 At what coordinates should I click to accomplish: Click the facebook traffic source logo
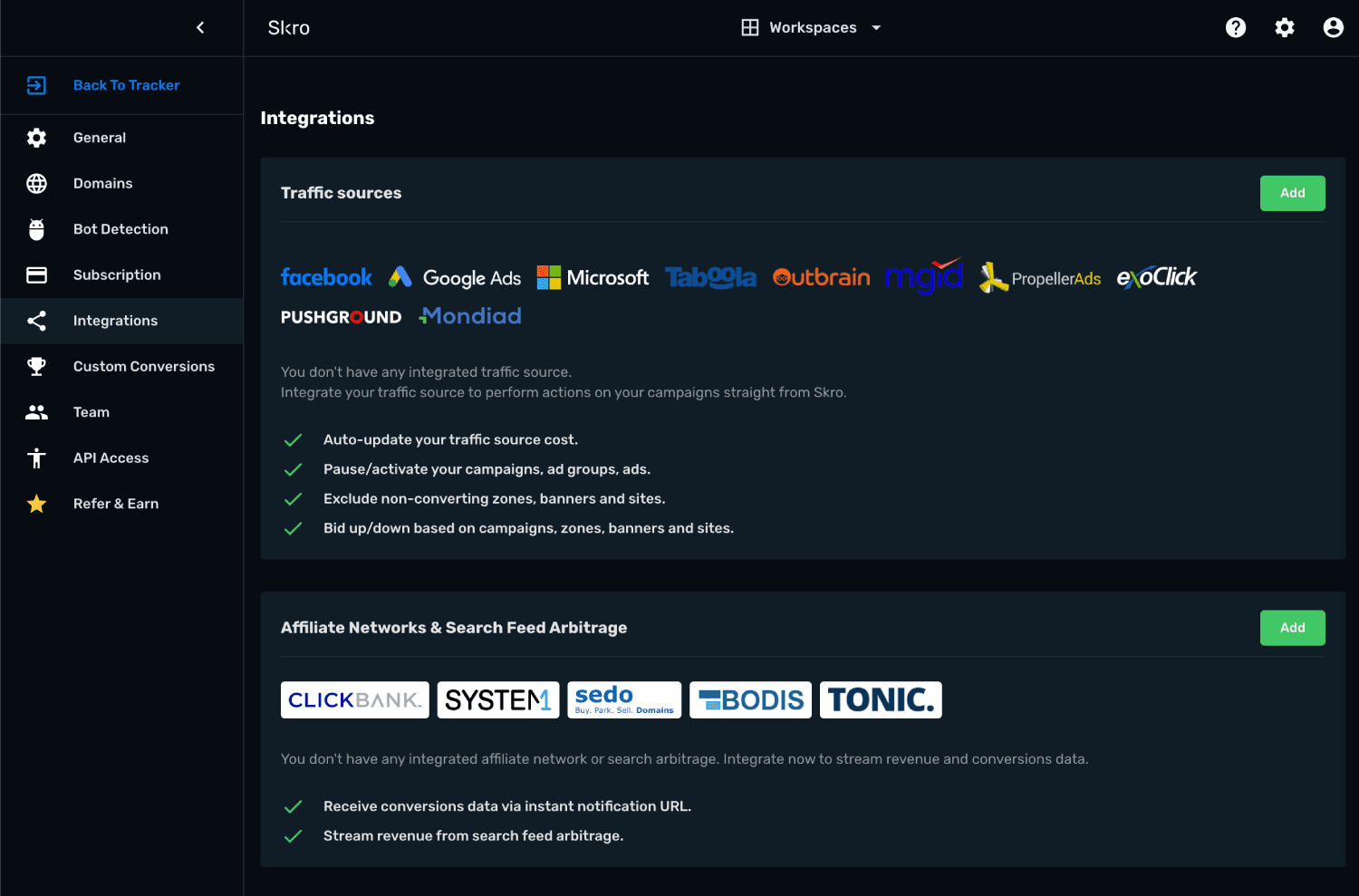tap(326, 277)
